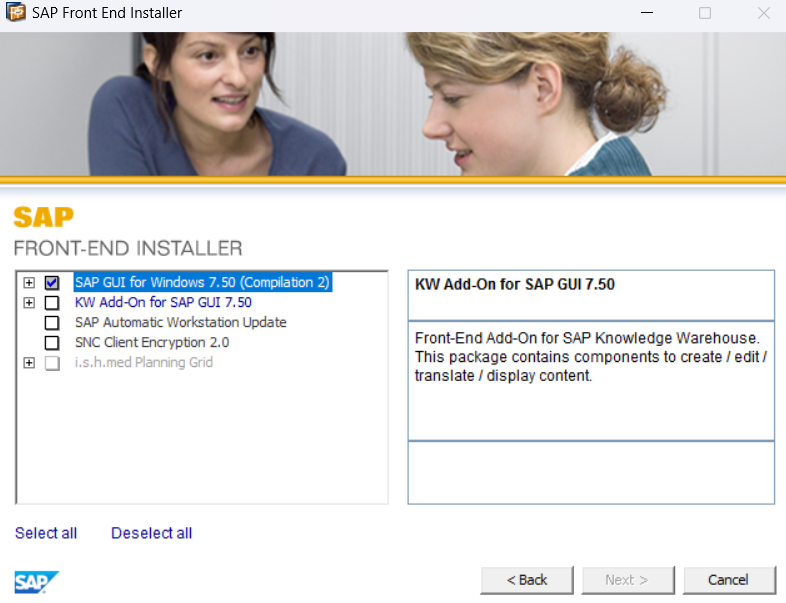
Task: Close the installer window
Action: (763, 13)
